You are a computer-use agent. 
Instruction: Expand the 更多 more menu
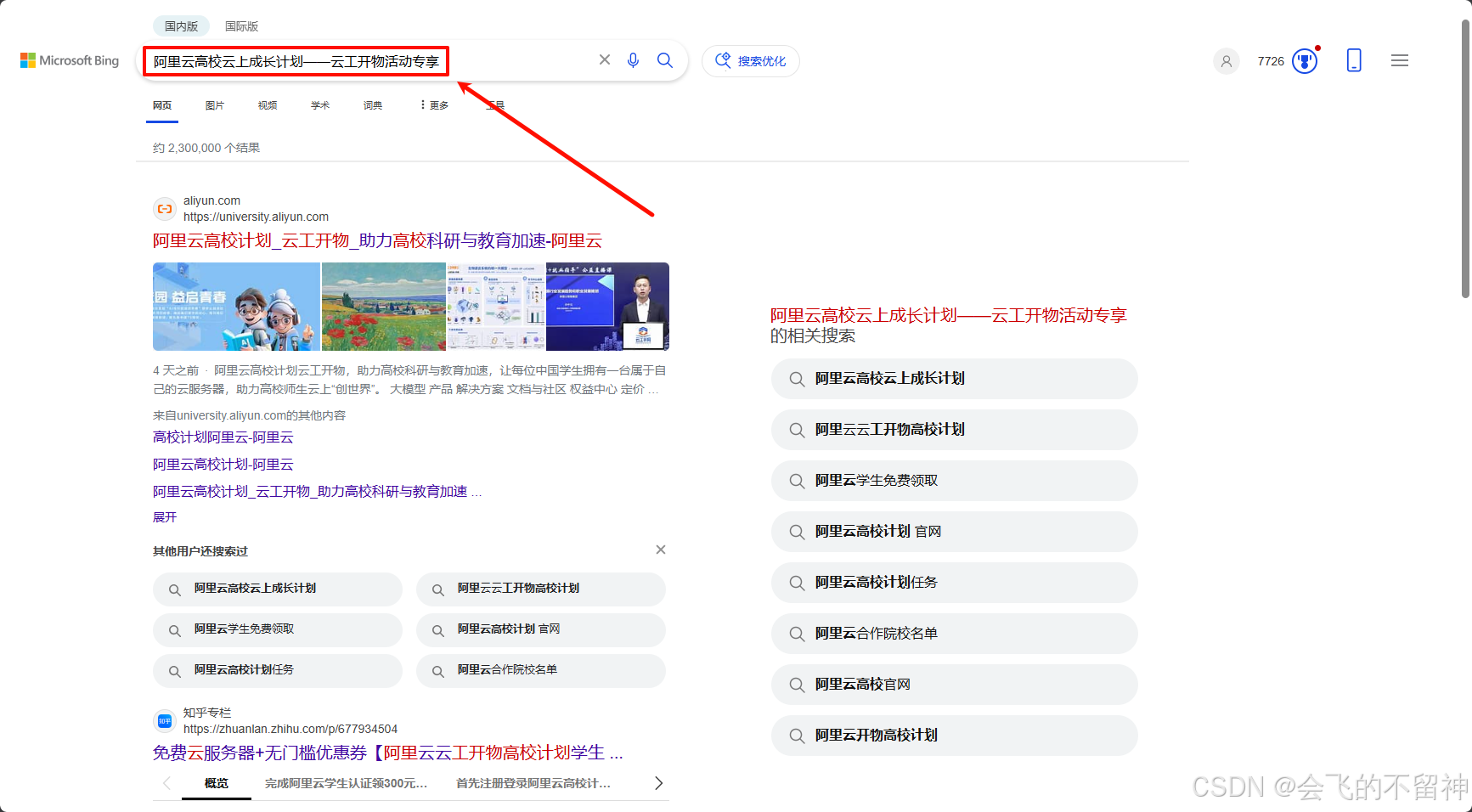(x=434, y=105)
